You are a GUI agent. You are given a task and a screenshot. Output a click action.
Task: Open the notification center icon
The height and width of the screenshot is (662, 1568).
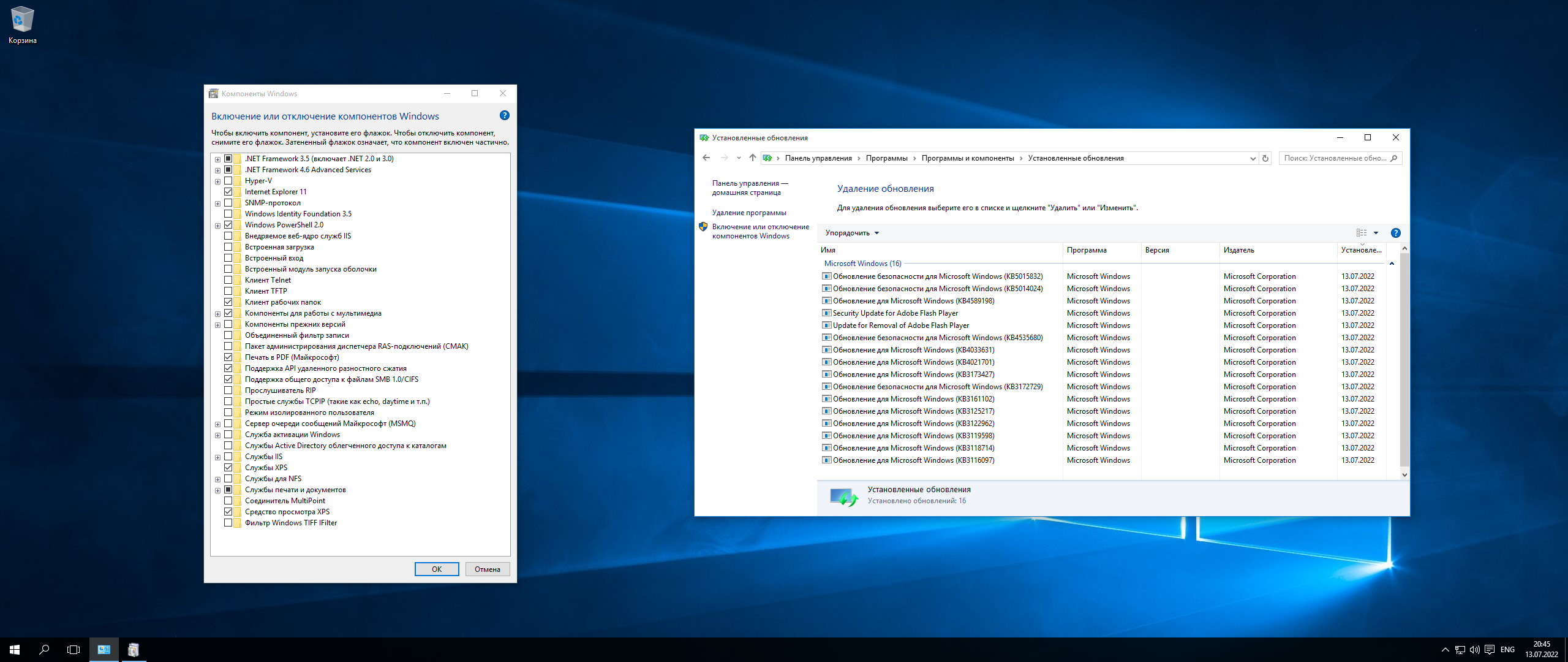[1490, 650]
